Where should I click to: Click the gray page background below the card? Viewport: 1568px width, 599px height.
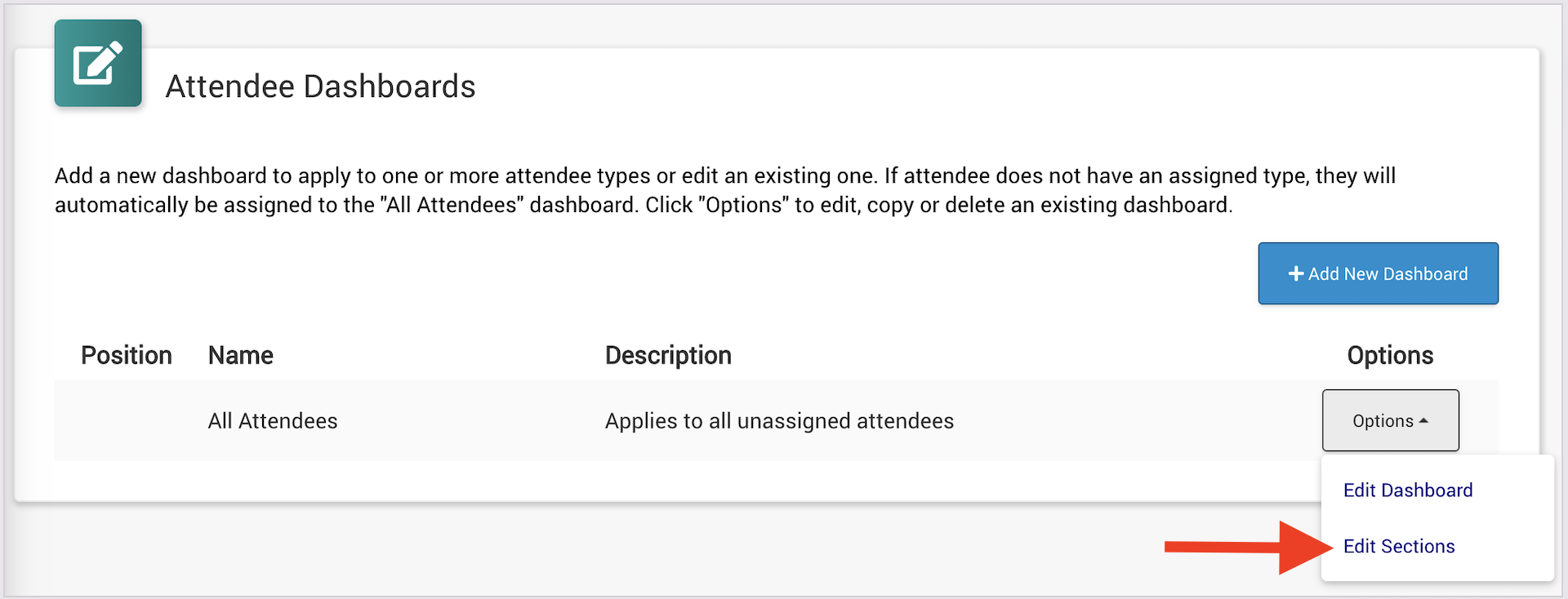[x=653, y=547]
